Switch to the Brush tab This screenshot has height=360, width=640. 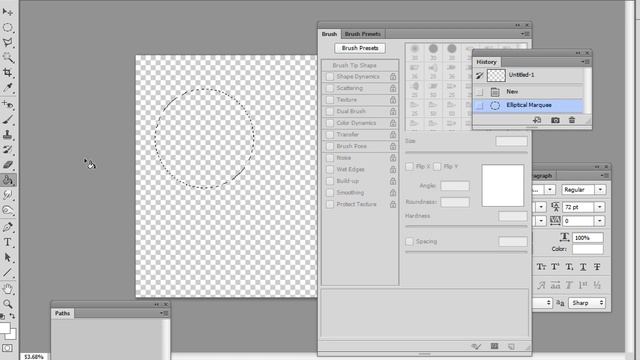[x=329, y=34]
